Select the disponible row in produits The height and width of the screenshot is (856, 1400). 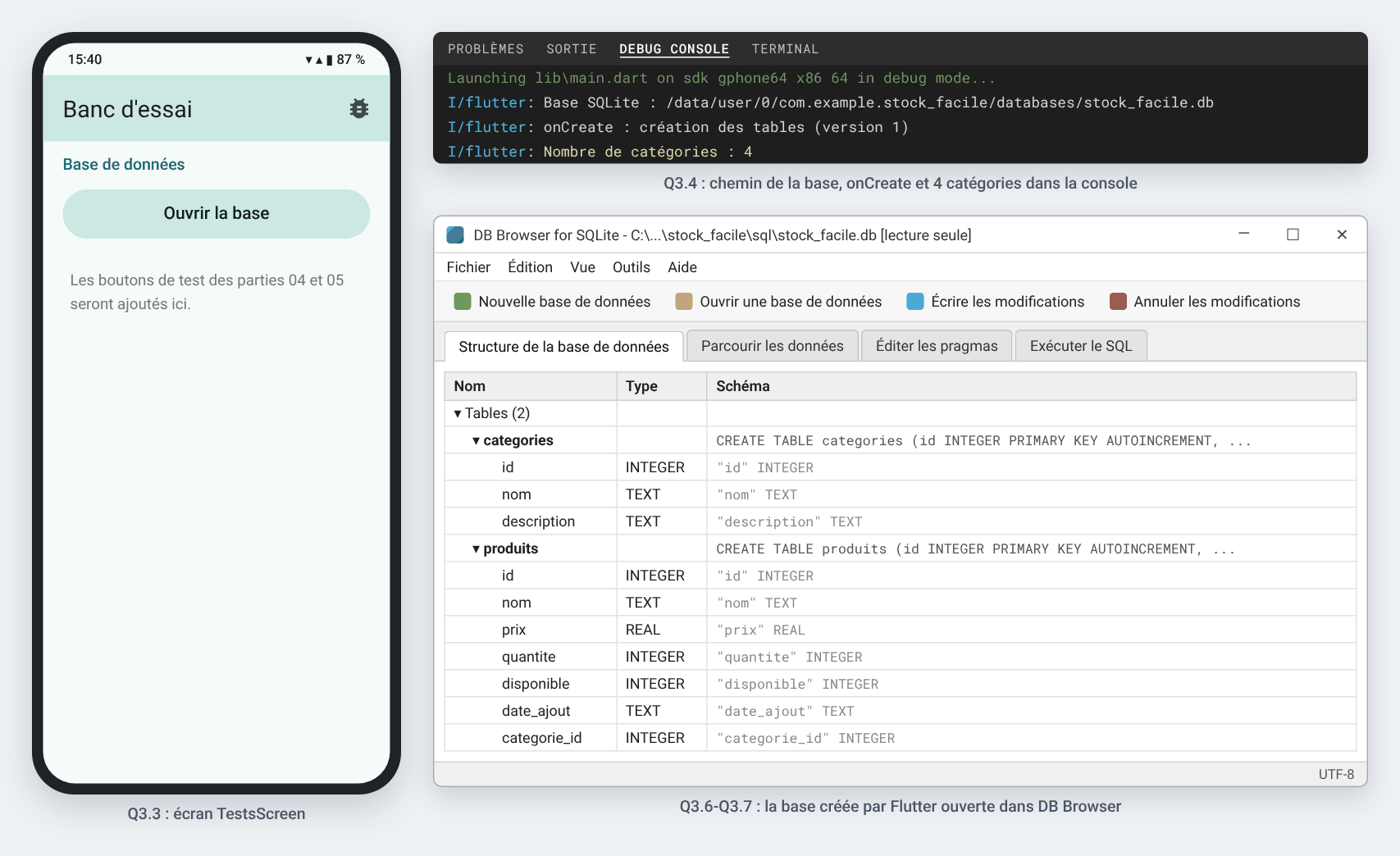[901, 684]
